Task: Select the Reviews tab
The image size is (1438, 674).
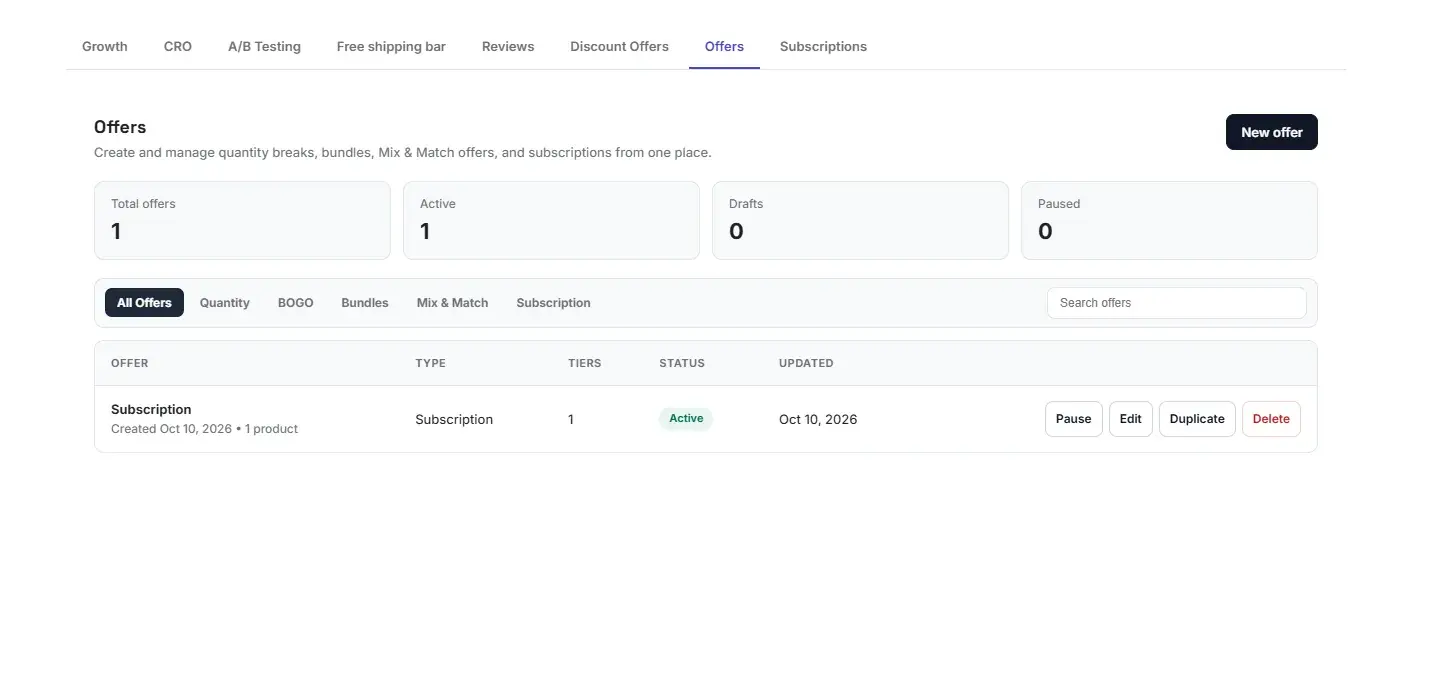Action: (508, 46)
